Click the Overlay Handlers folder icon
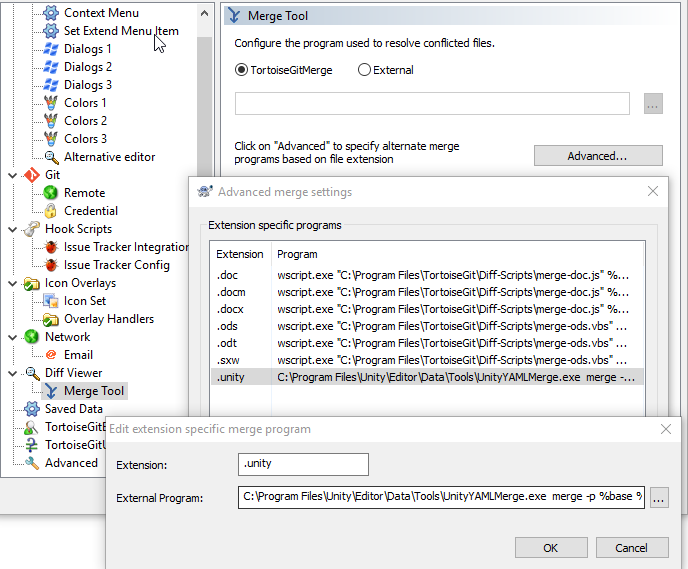The height and width of the screenshot is (569, 688). coord(51,319)
